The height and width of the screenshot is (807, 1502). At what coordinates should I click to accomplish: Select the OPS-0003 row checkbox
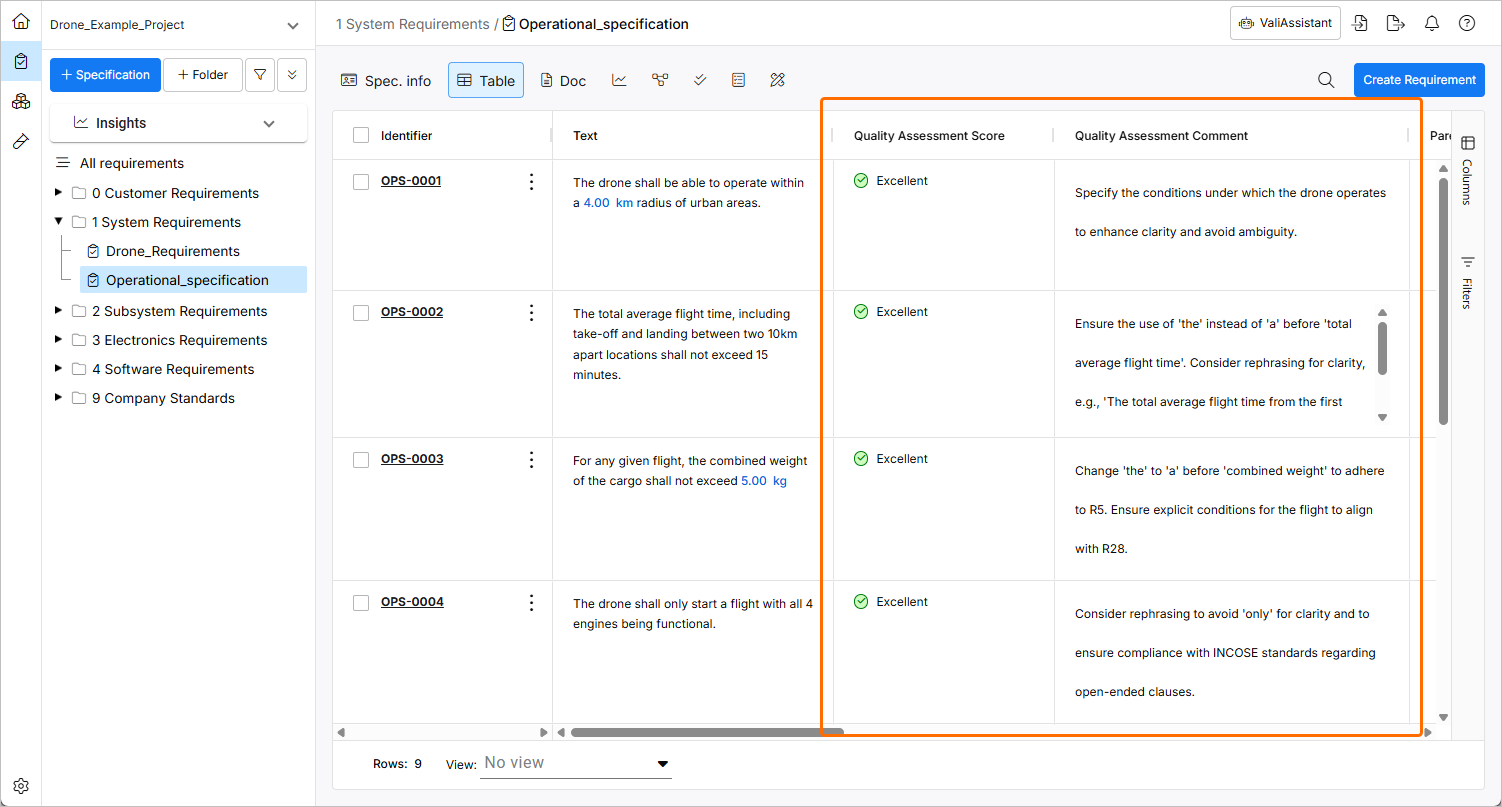tap(361, 459)
